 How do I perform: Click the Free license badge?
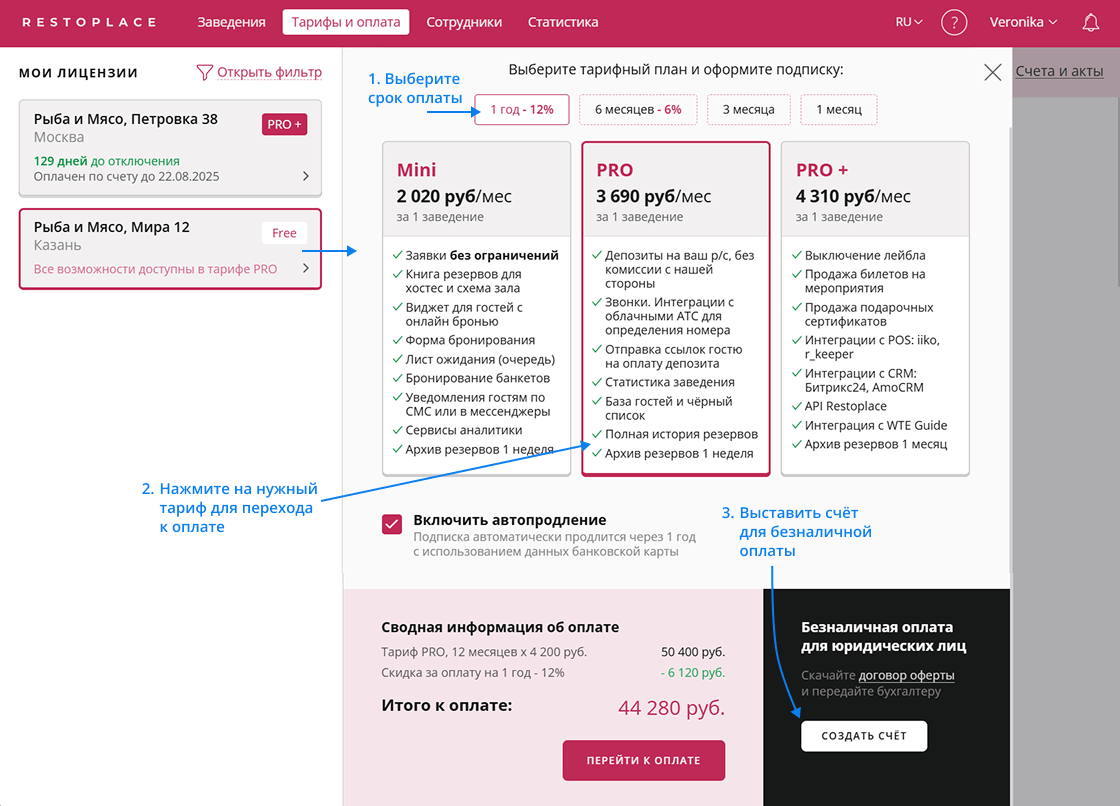tap(285, 233)
